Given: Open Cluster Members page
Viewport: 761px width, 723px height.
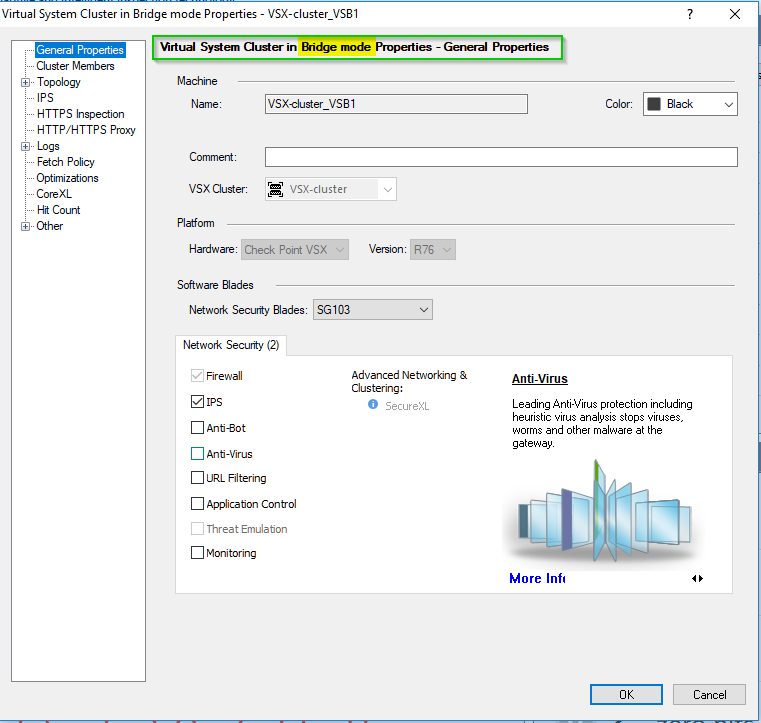Looking at the screenshot, I should pyautogui.click(x=75, y=66).
